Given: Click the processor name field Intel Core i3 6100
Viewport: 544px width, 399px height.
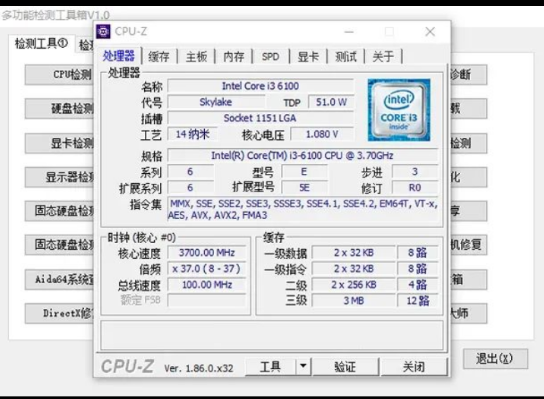Looking at the screenshot, I should [x=261, y=86].
